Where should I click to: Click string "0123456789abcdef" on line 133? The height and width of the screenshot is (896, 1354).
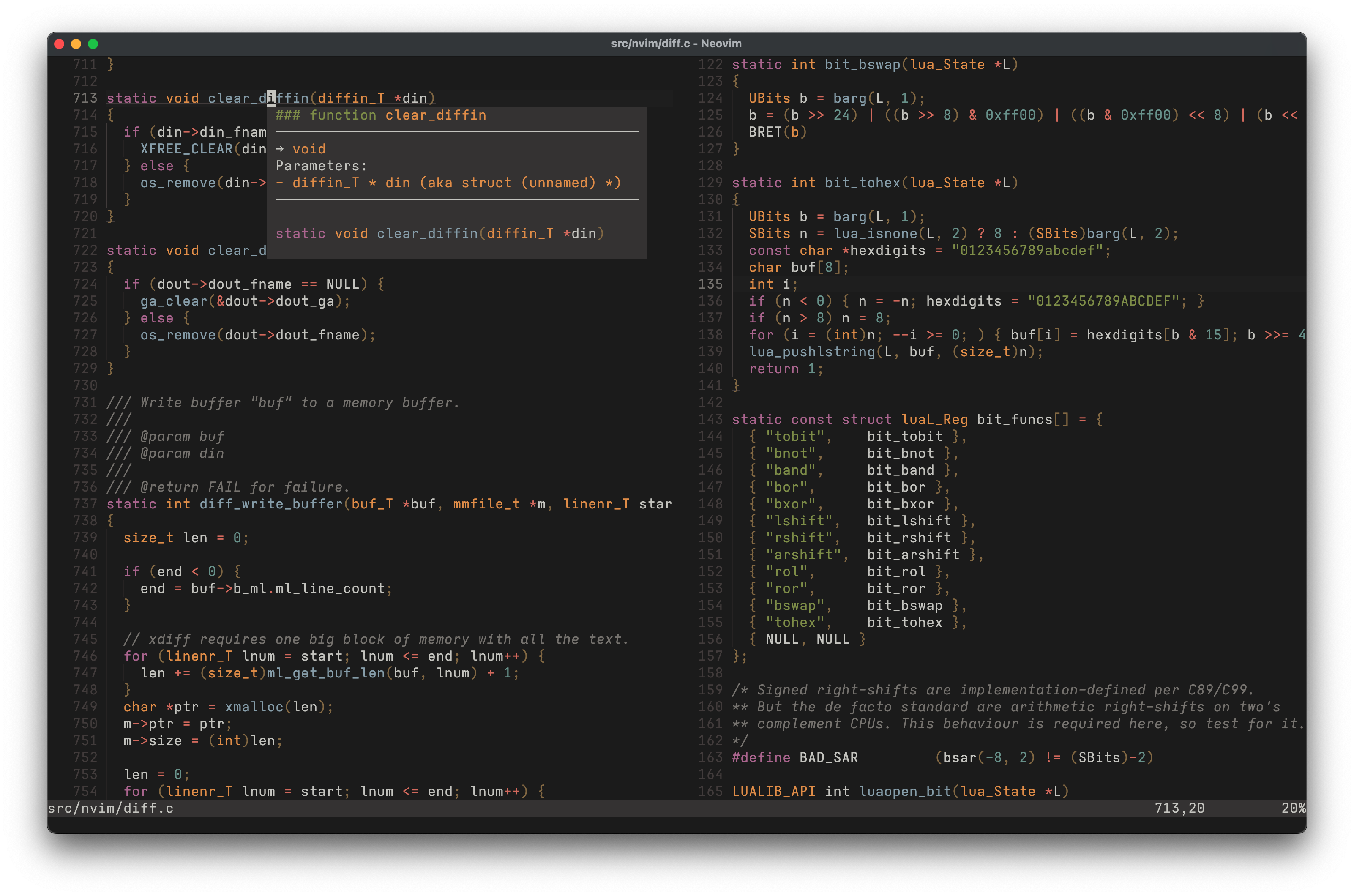1027,250
